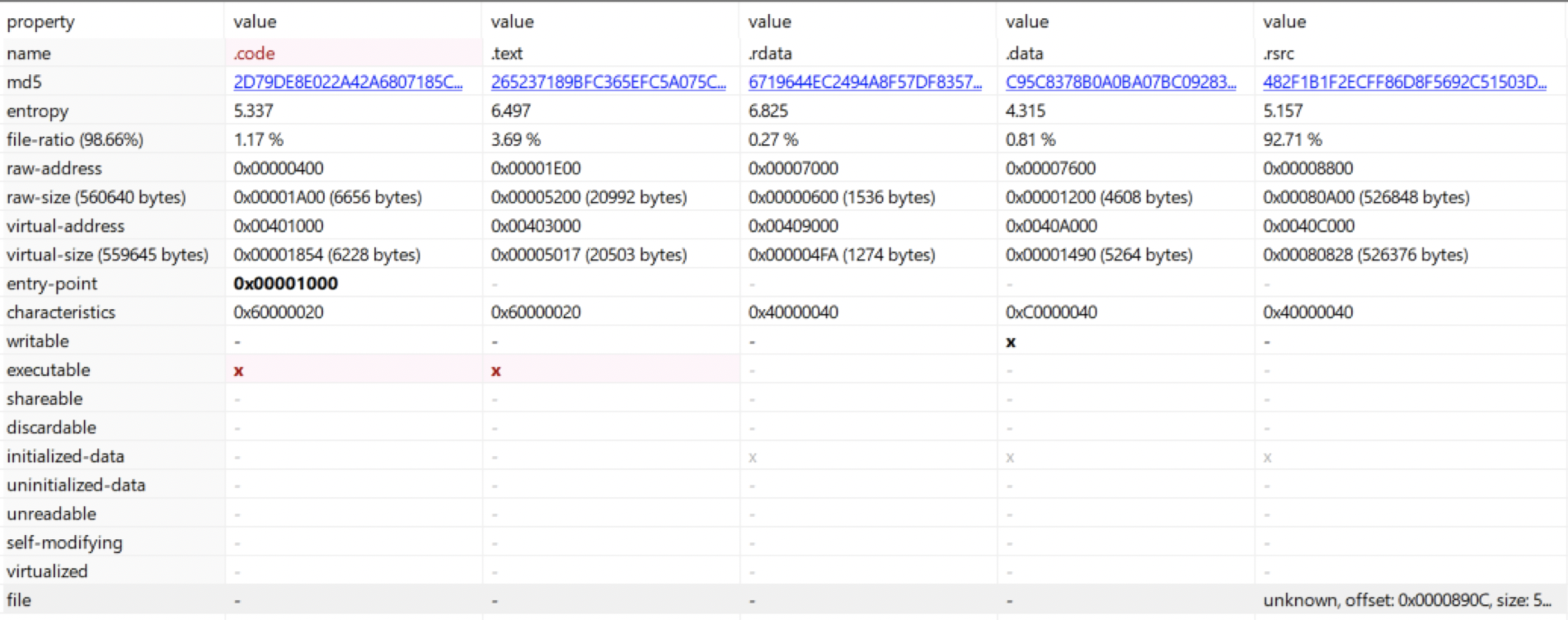1568x620 pixels.
Task: Click entropy value 6.825
Action: (x=768, y=110)
